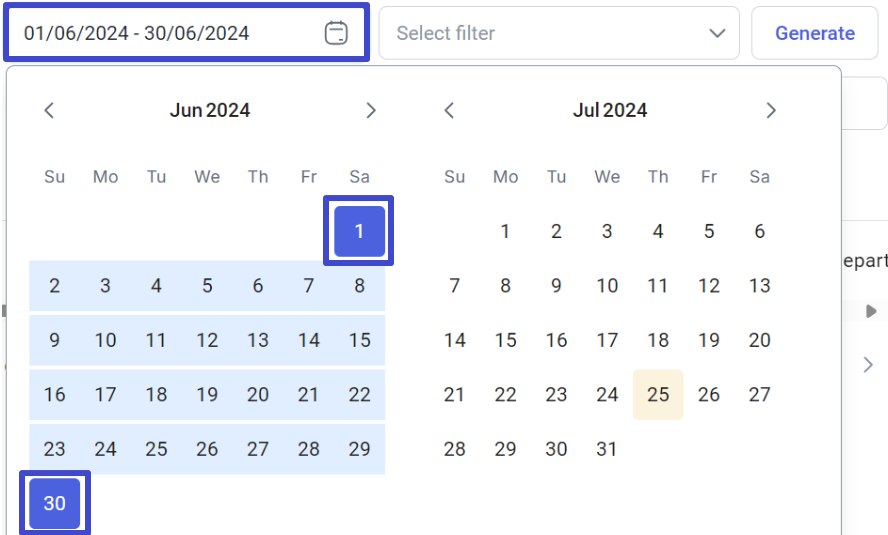Click the Jul 2024 month heading

pos(610,110)
